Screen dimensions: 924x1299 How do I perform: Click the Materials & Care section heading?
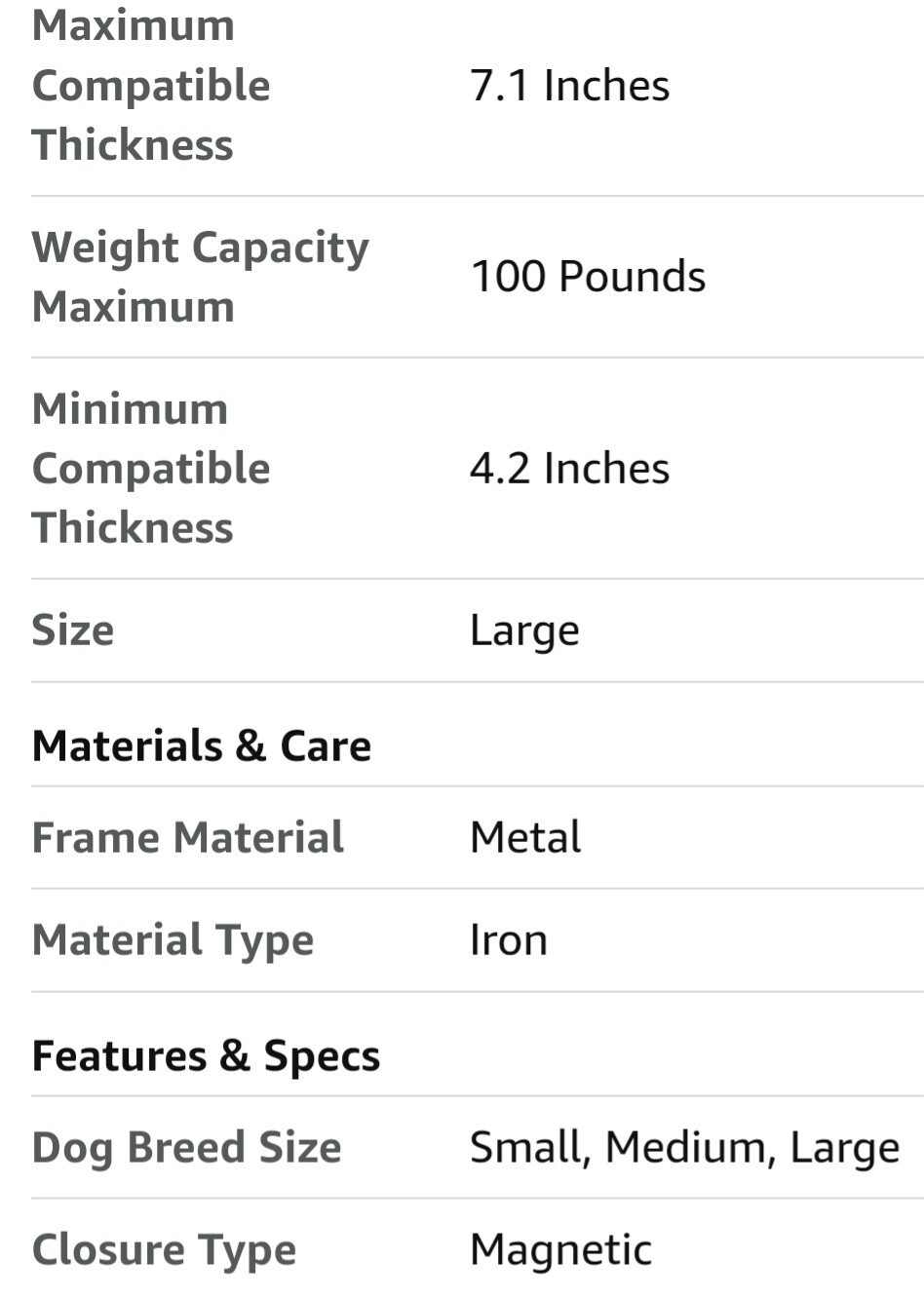202,746
